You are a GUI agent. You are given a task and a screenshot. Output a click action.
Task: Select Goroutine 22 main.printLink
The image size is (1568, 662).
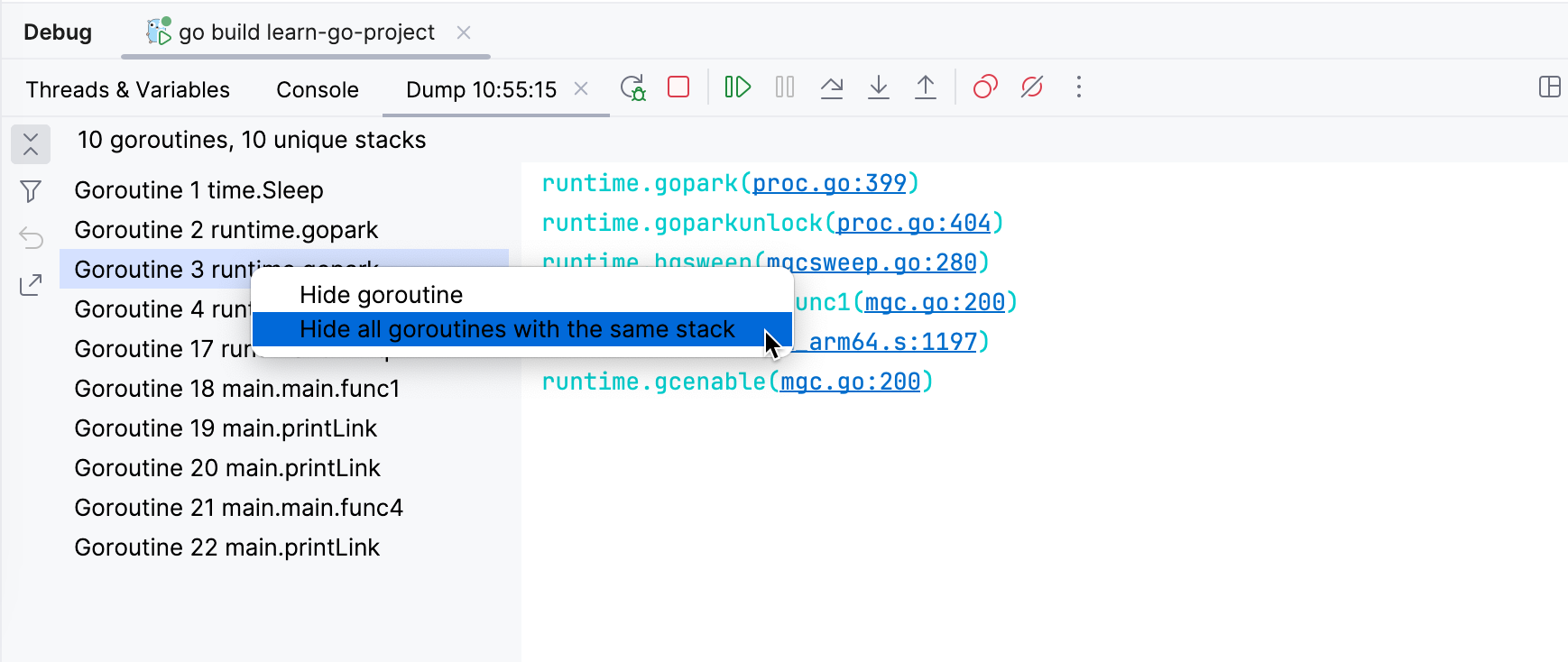point(284,547)
